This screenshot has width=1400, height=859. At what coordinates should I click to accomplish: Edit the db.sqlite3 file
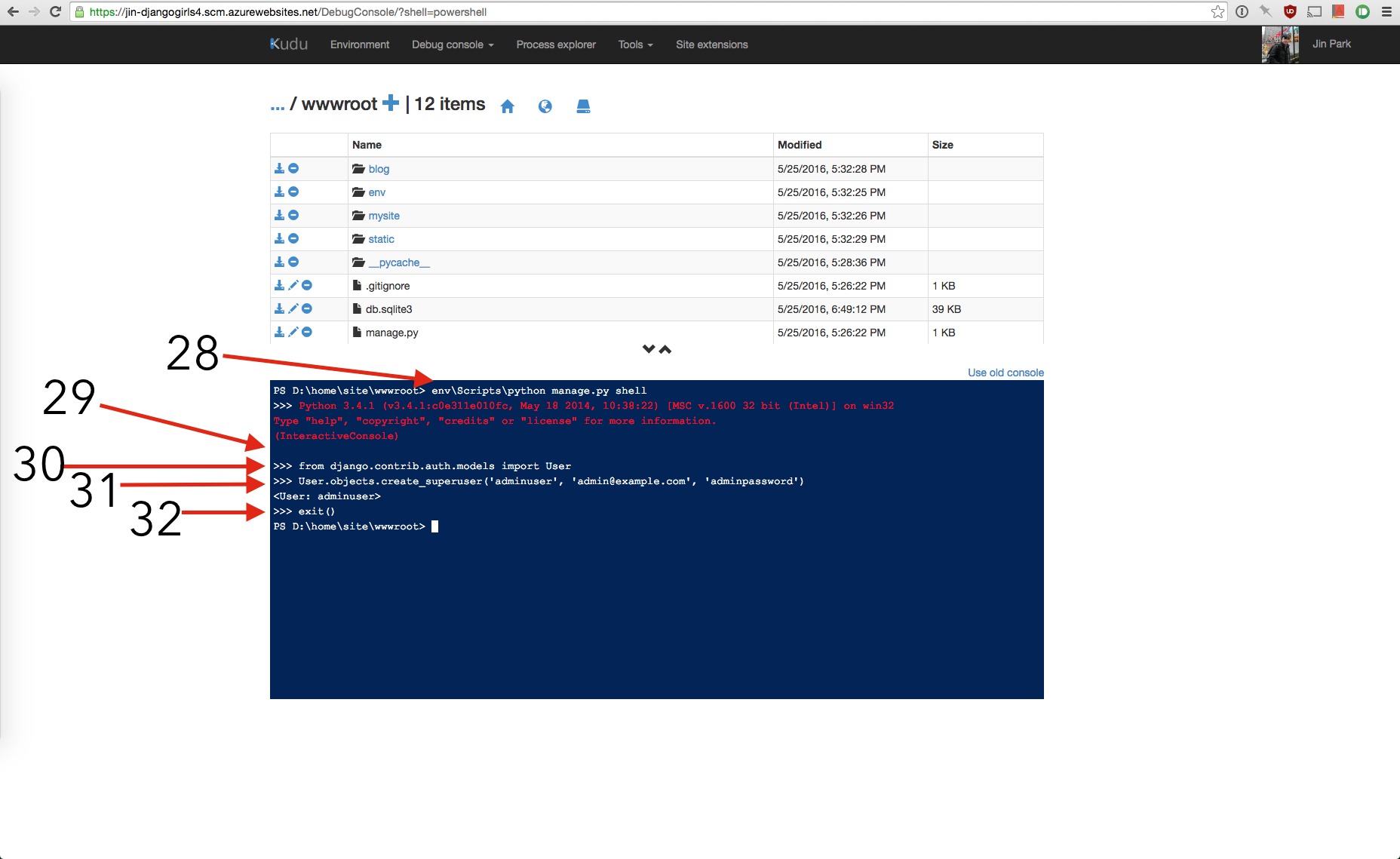pyautogui.click(x=293, y=309)
